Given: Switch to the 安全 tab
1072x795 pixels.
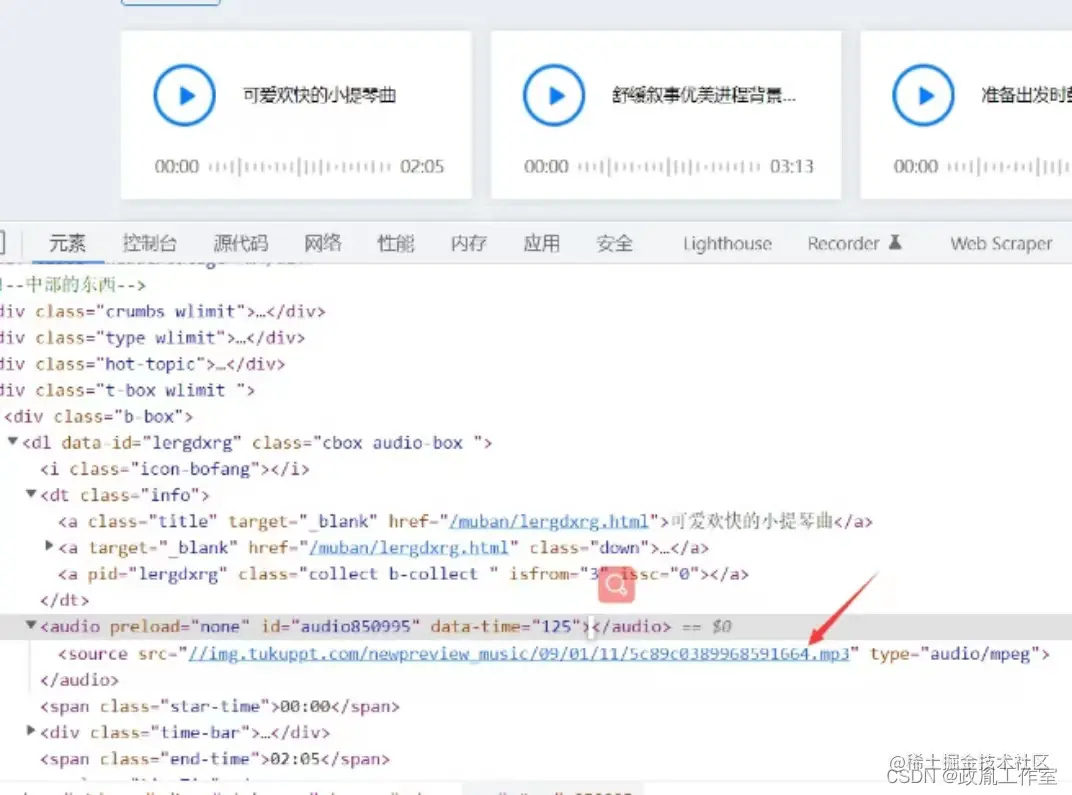Looking at the screenshot, I should pos(615,243).
